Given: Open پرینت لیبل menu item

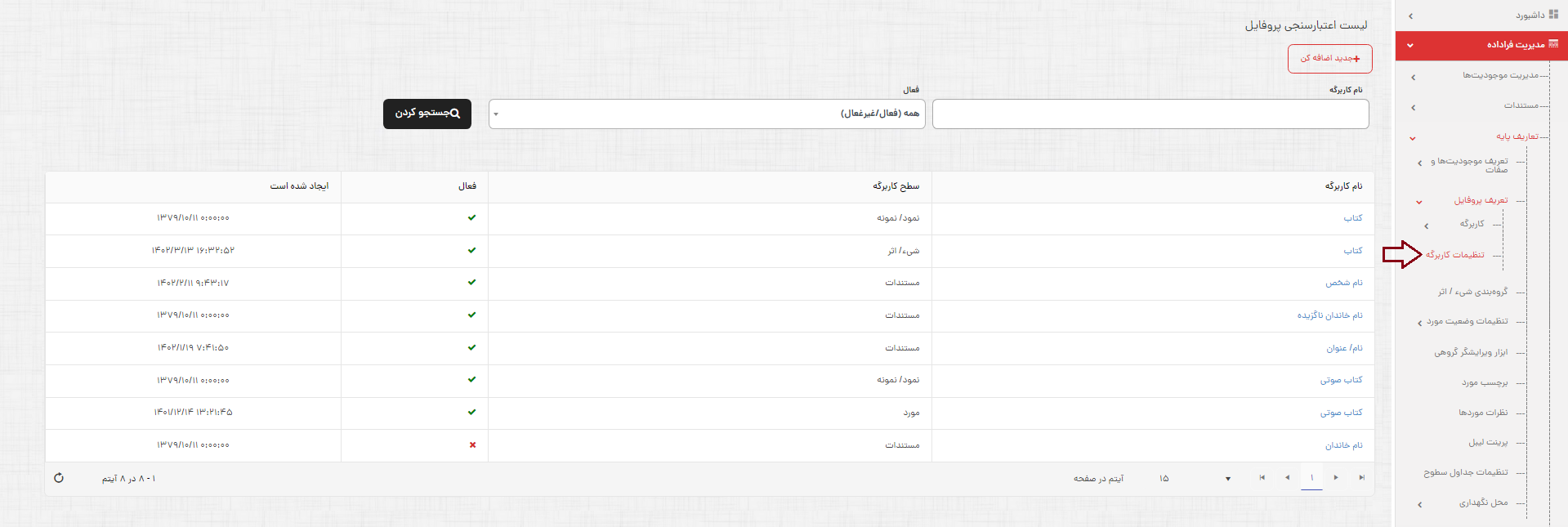Looking at the screenshot, I should (1488, 442).
